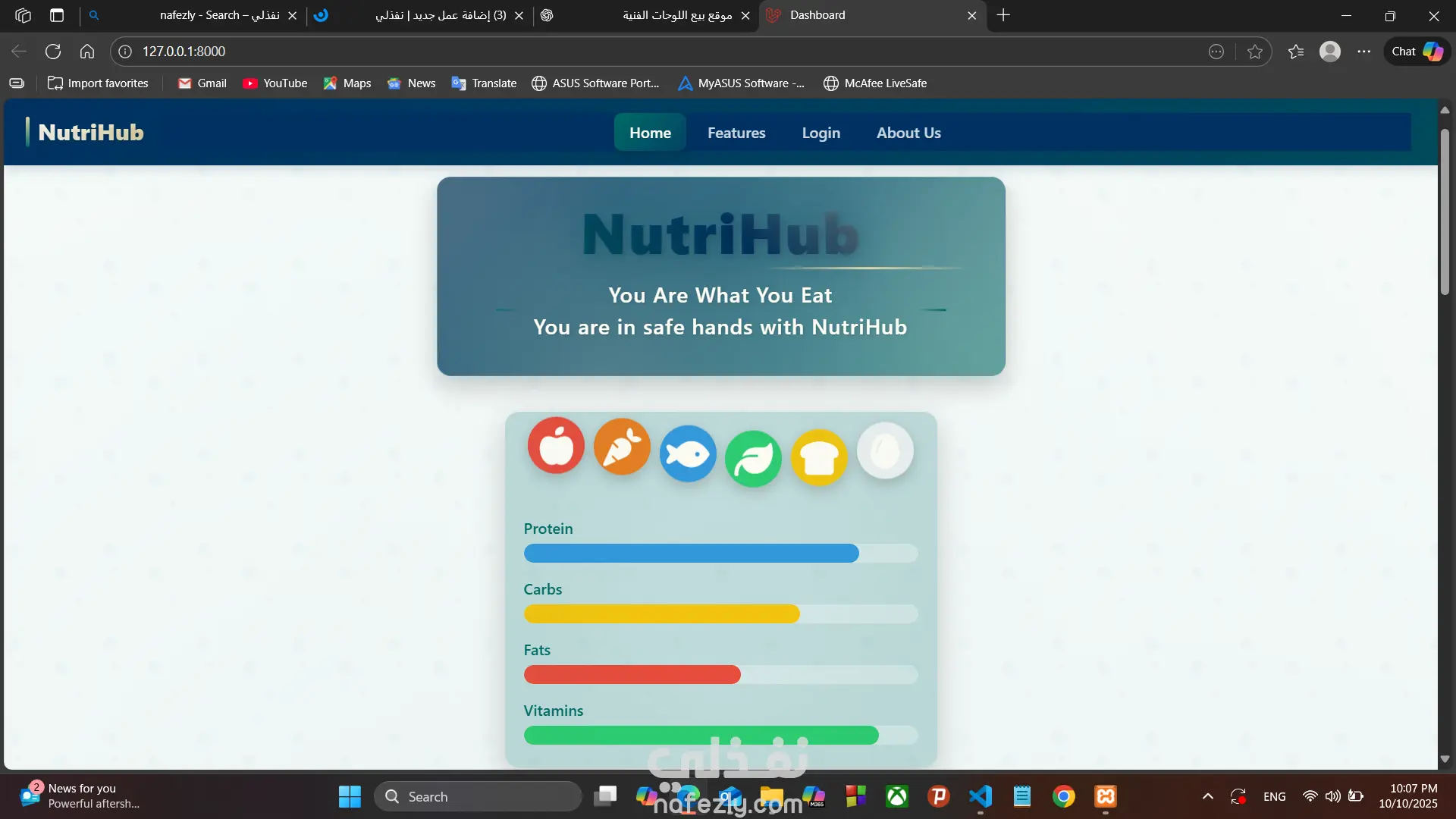Select the green leaf food icon
1456x819 pixels.
point(753,458)
